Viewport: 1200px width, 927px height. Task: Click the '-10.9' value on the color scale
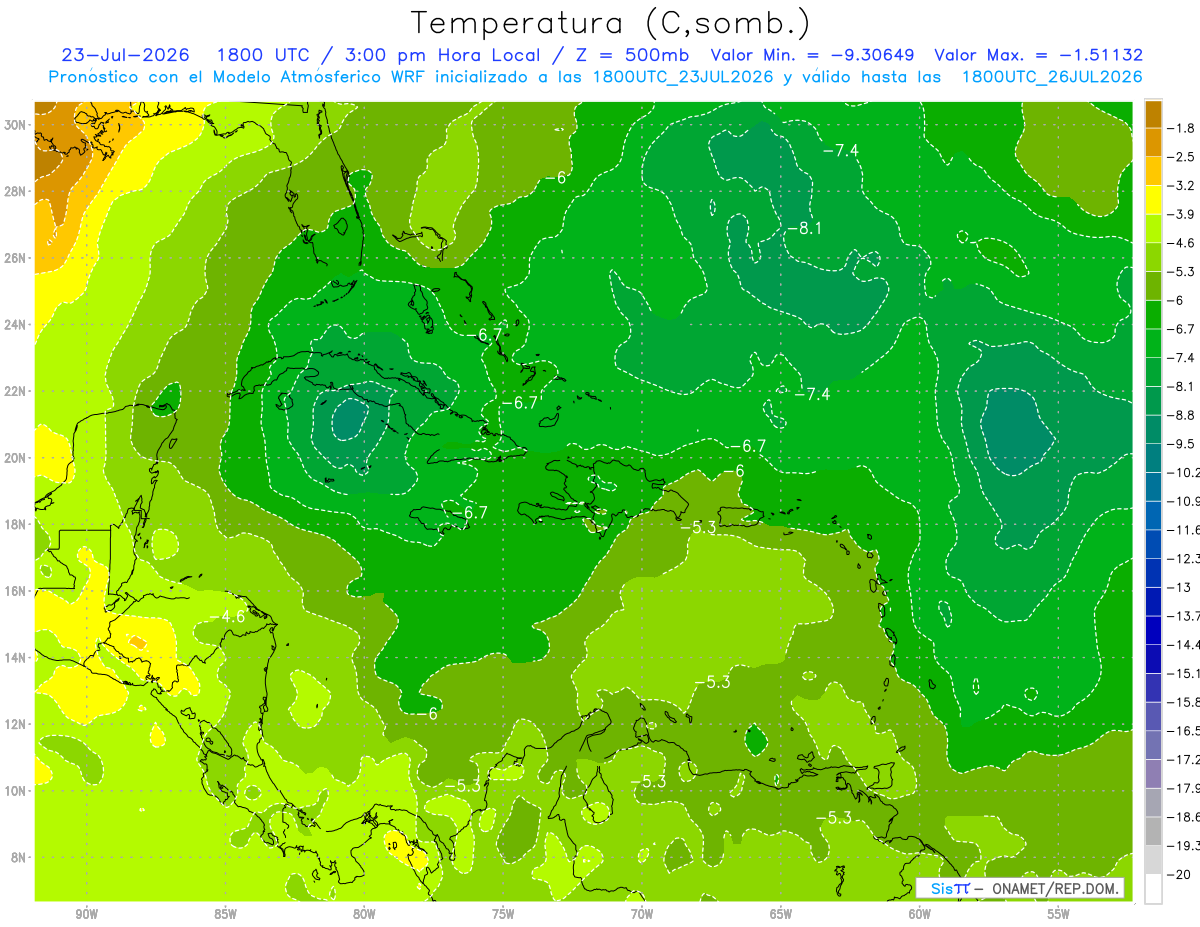coord(1184,501)
